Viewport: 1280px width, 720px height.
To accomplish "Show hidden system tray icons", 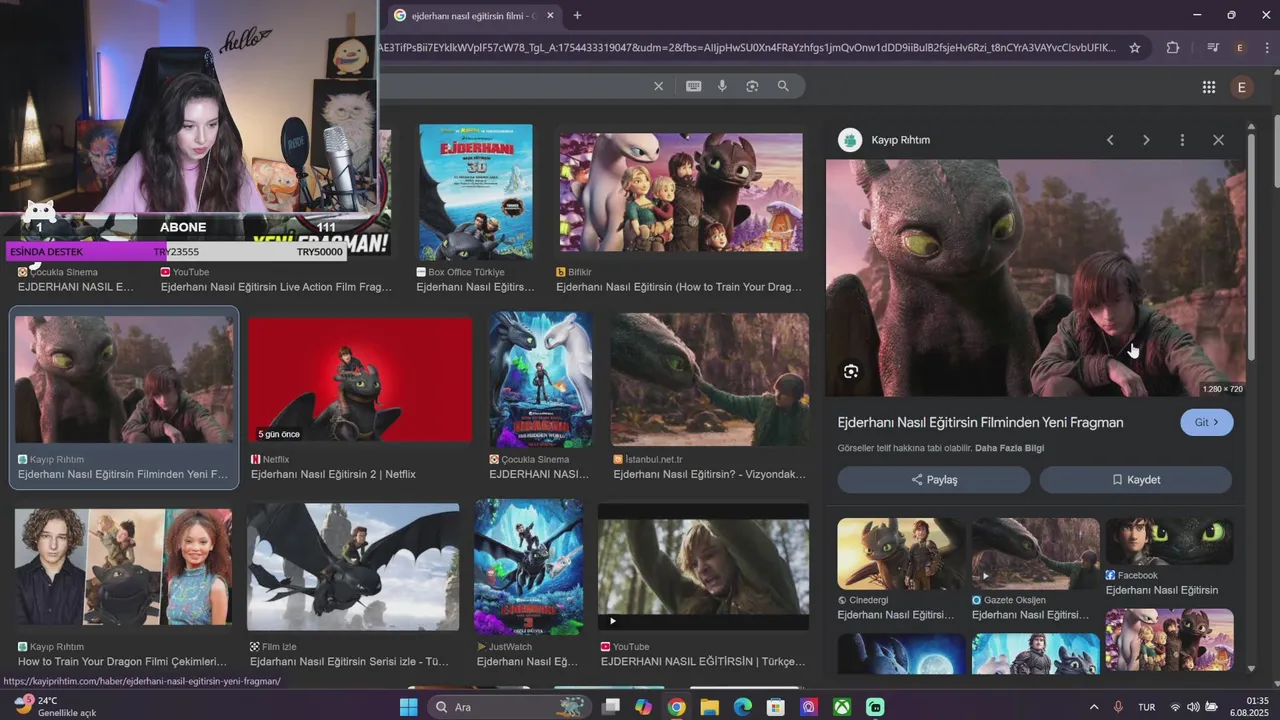I will [x=1093, y=707].
